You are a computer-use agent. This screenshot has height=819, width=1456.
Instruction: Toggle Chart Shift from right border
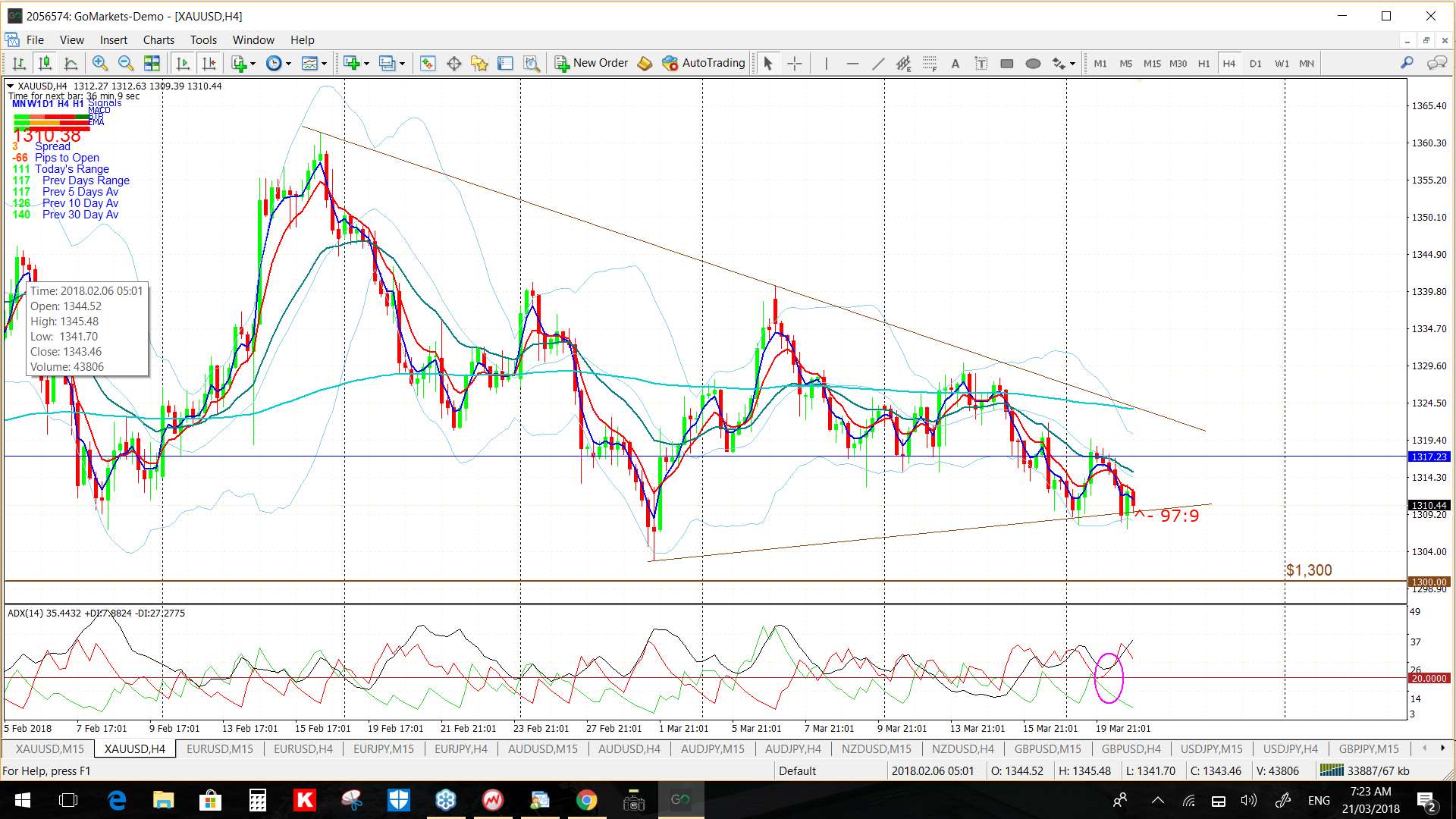209,64
